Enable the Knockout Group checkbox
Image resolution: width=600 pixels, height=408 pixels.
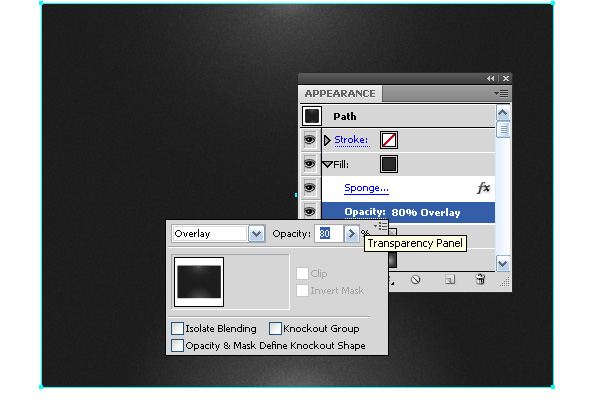pyautogui.click(x=275, y=328)
